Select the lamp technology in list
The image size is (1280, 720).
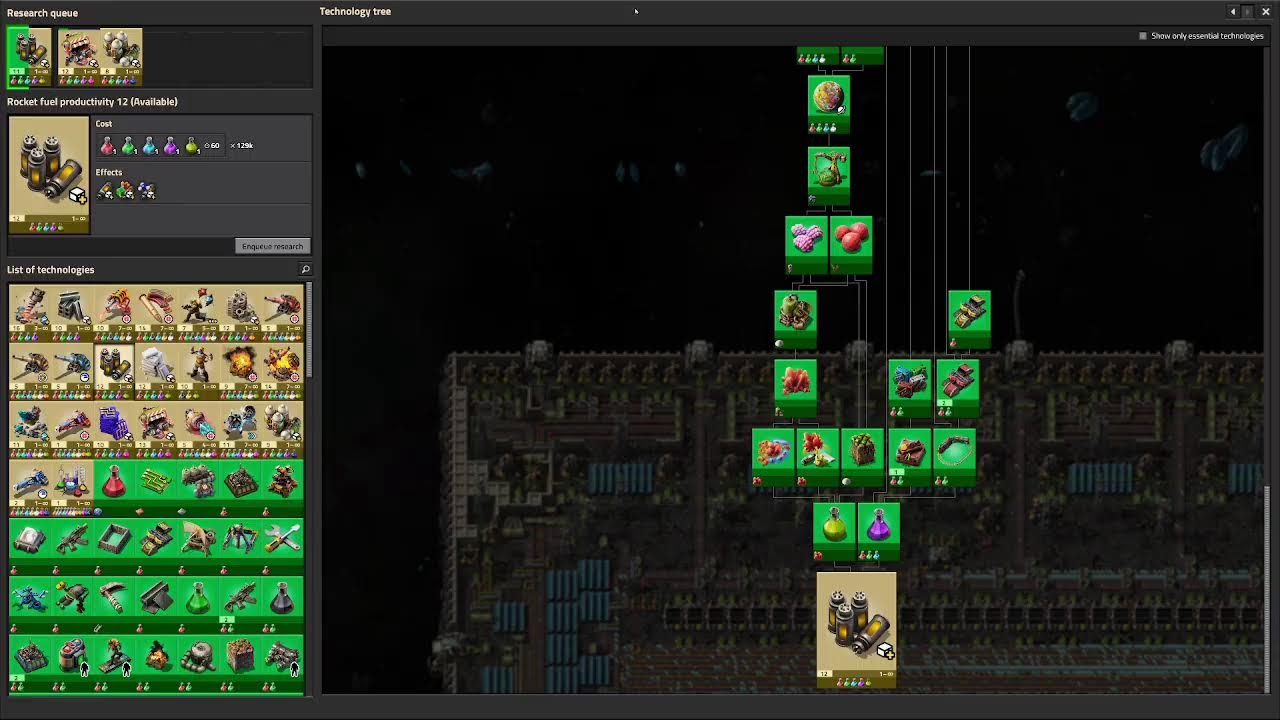[30, 546]
